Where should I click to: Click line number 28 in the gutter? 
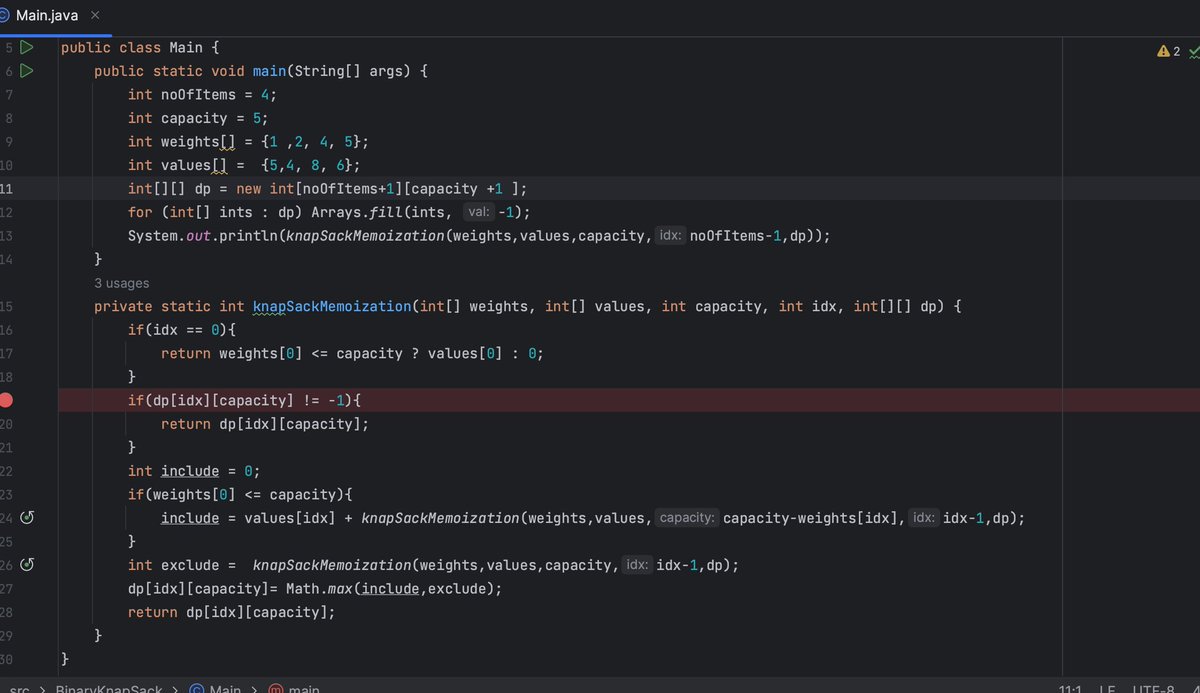pyautogui.click(x=6, y=612)
